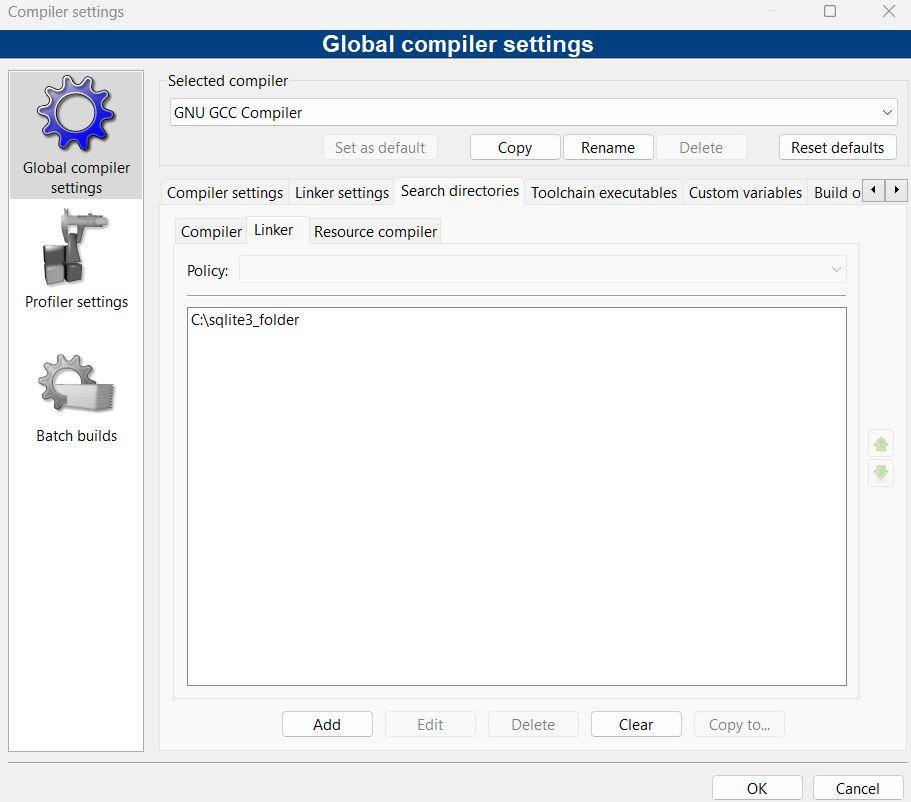The width and height of the screenshot is (911, 802).
Task: Open the Selected compiler dropdown
Action: (x=886, y=112)
